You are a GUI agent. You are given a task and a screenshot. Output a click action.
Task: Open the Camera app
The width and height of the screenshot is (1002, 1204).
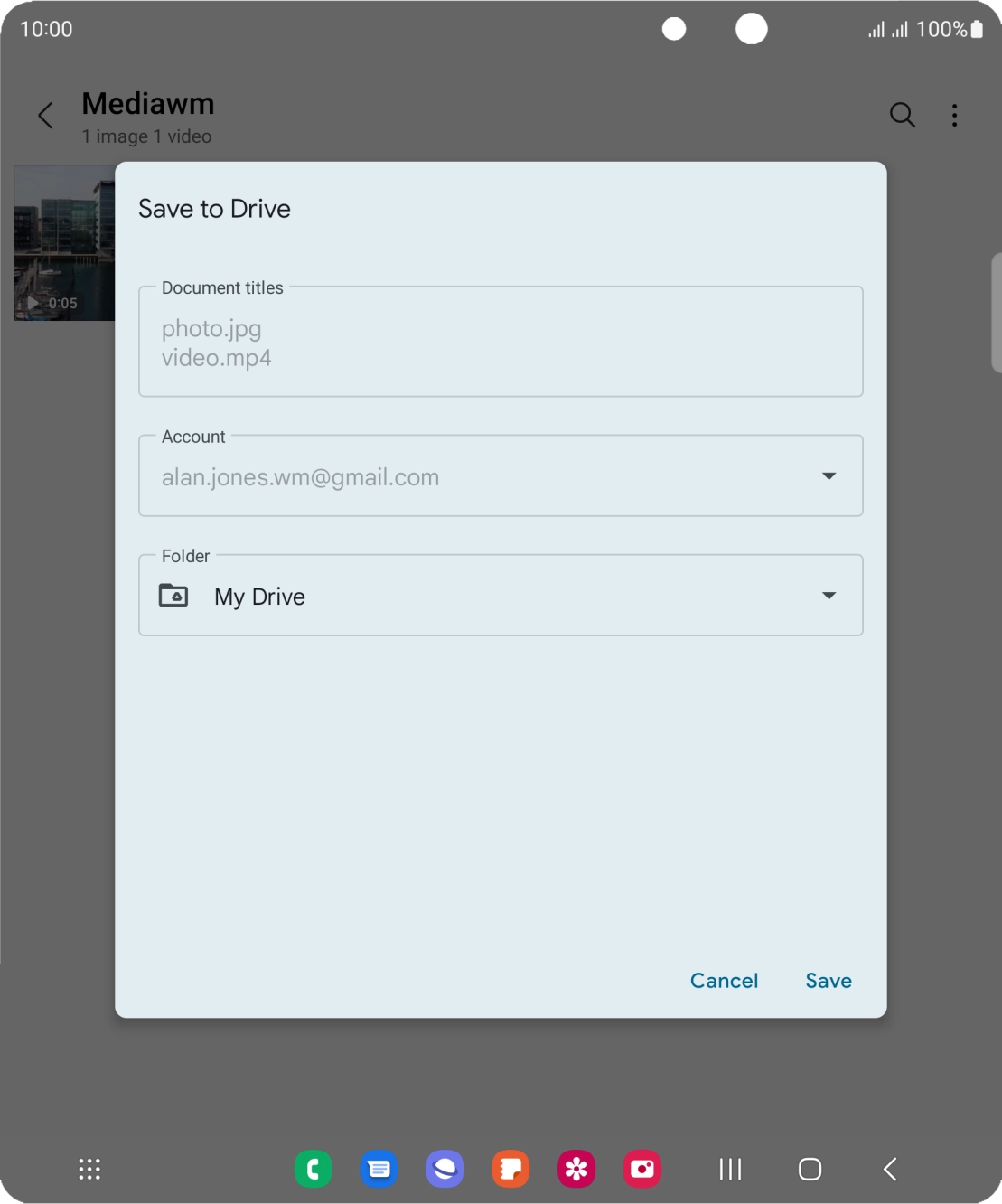(x=641, y=1169)
